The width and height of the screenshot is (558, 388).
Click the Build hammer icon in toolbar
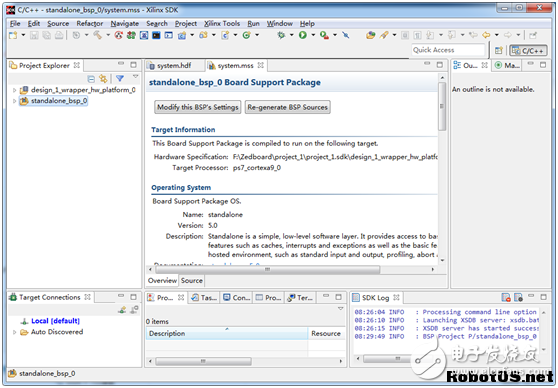98,35
